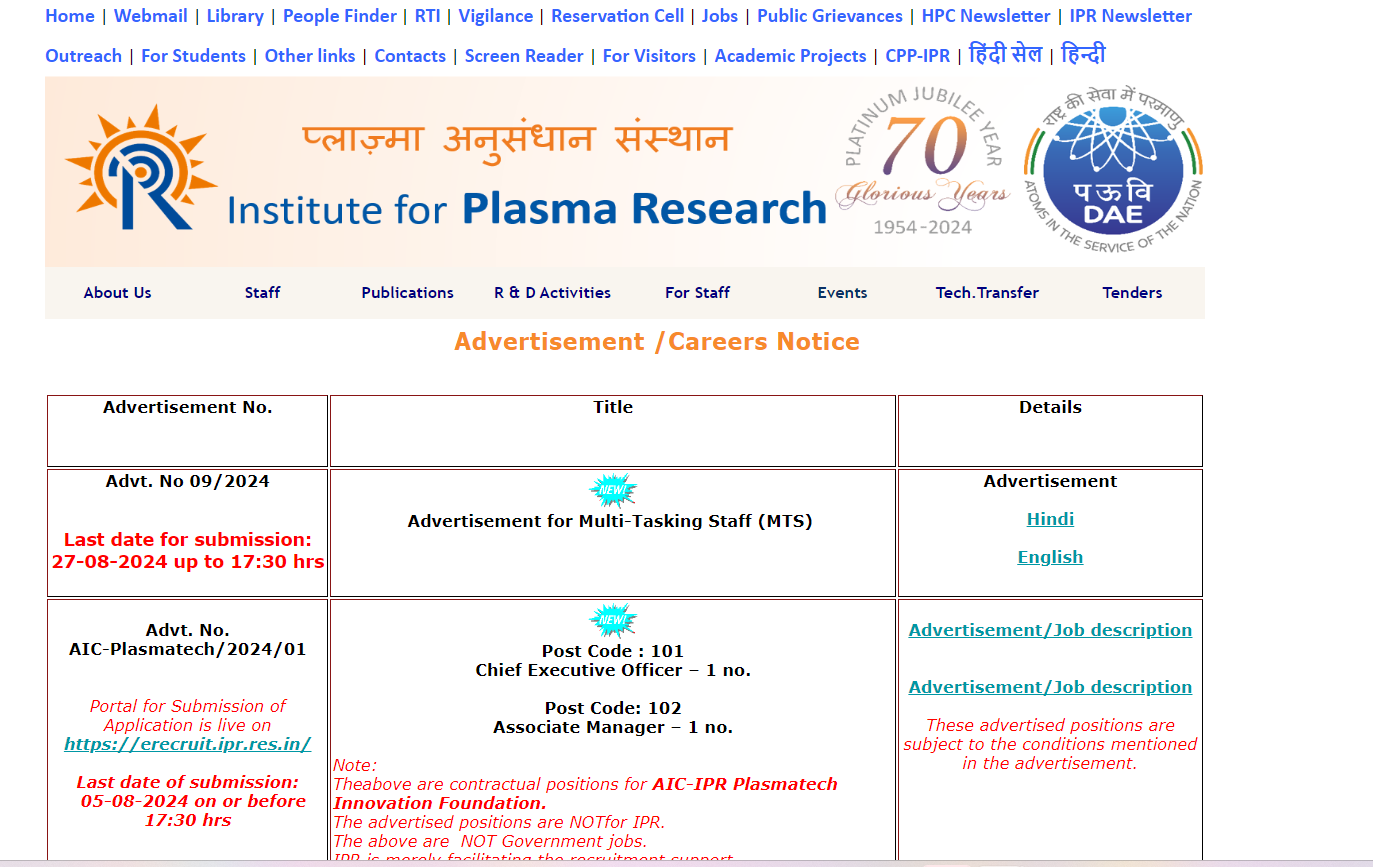Open the For Visitors link
The width and height of the screenshot is (1373, 867).
pos(649,56)
